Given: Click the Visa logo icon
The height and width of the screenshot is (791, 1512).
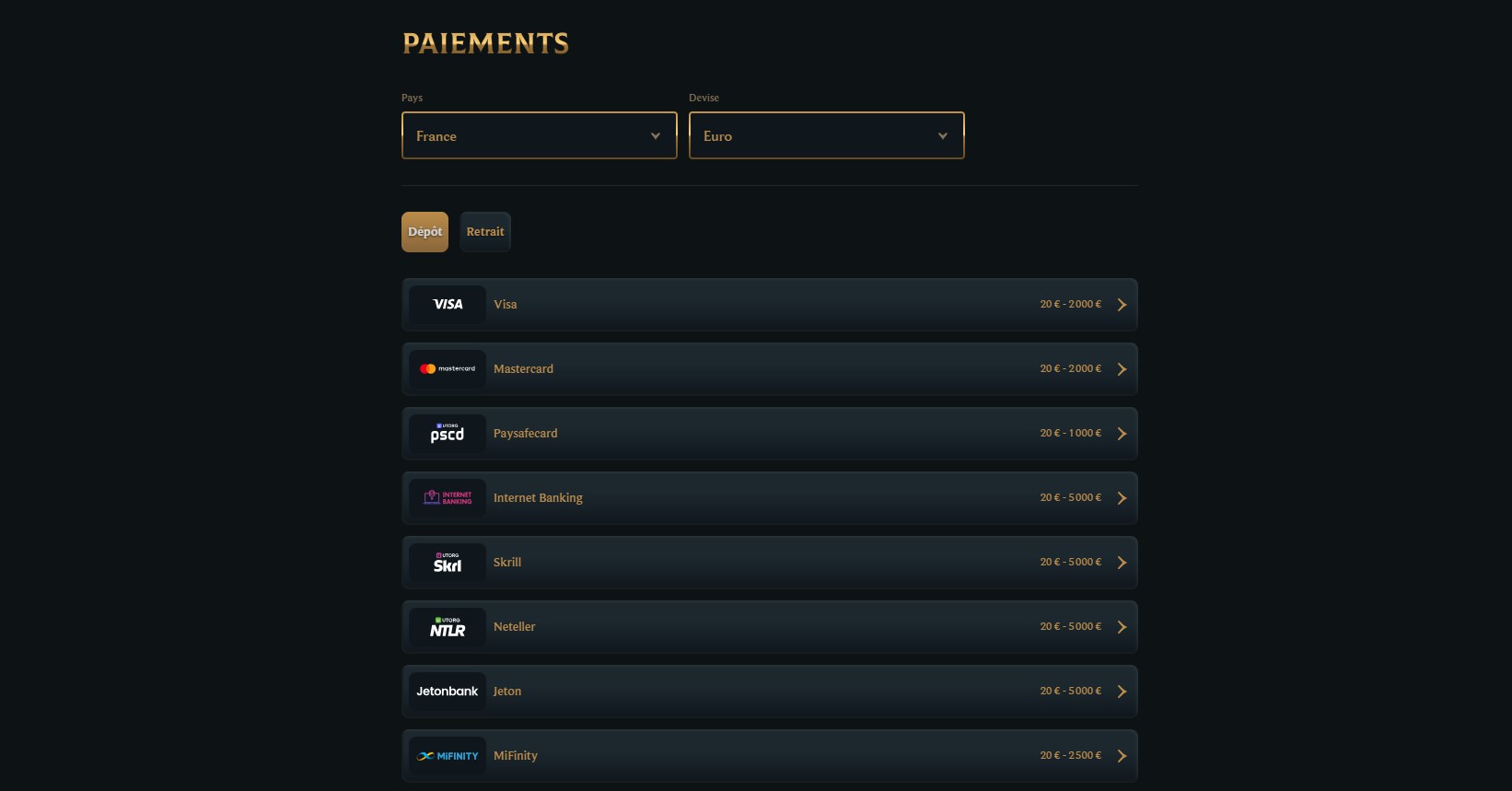Looking at the screenshot, I should (448, 305).
